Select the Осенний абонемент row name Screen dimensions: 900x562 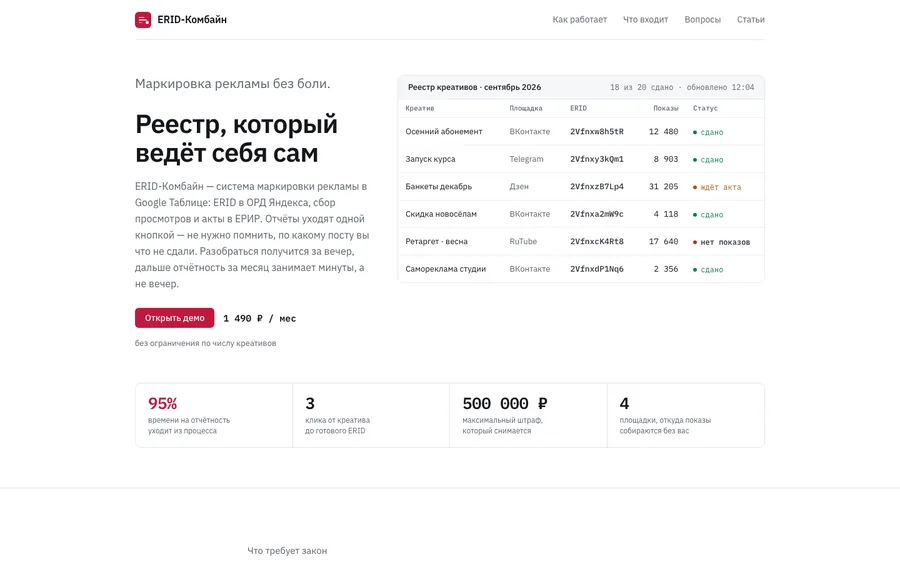pyautogui.click(x=444, y=131)
